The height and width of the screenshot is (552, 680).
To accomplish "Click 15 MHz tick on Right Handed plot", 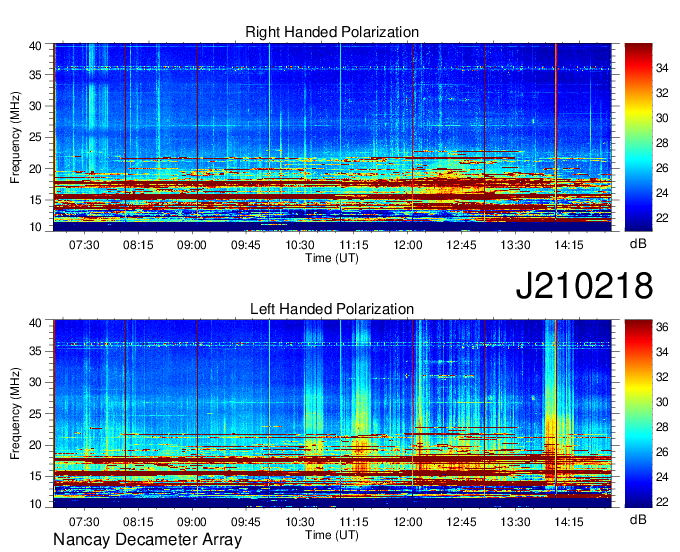I will coord(36,200).
